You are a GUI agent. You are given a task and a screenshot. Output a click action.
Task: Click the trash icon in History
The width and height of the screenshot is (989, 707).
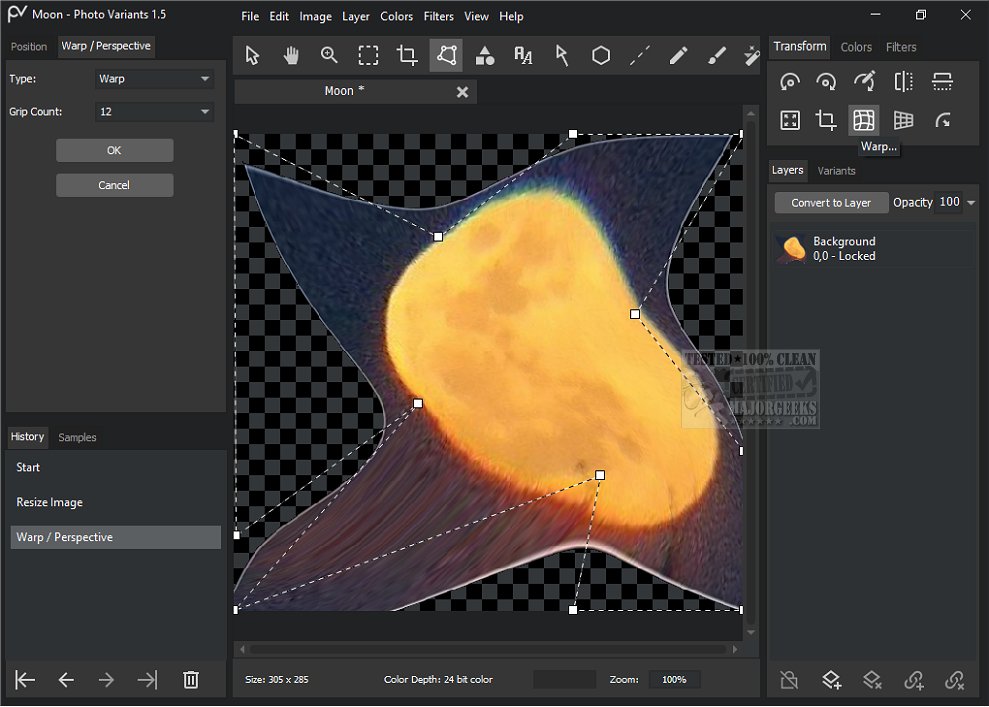pos(190,680)
